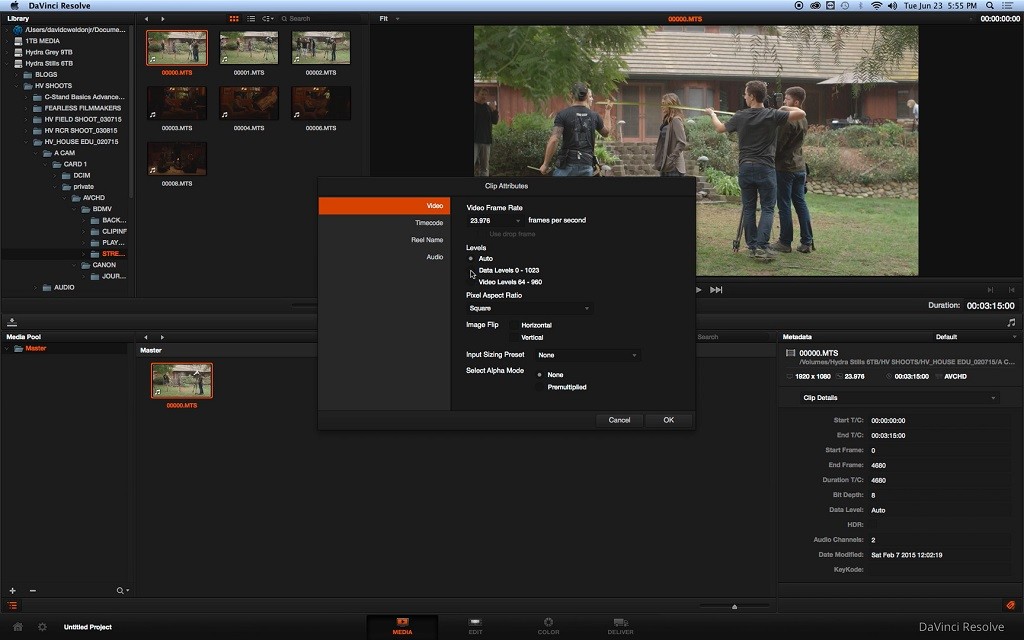Open Spotlight search in macOS menu bar

click(x=990, y=5)
